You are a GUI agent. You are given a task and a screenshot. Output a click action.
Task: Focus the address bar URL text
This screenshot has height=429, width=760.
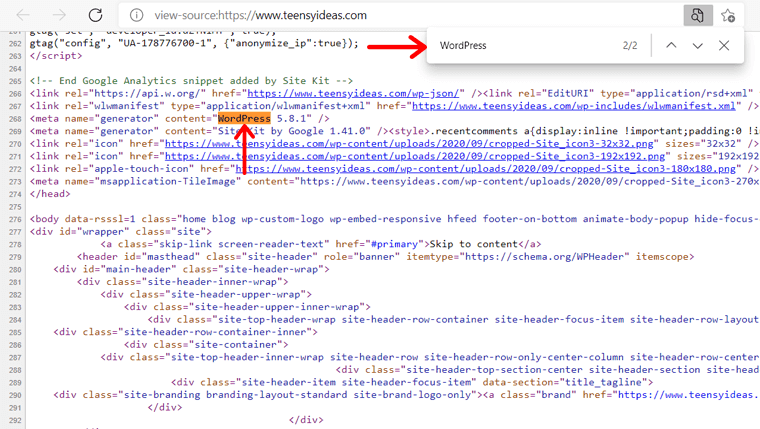260,16
